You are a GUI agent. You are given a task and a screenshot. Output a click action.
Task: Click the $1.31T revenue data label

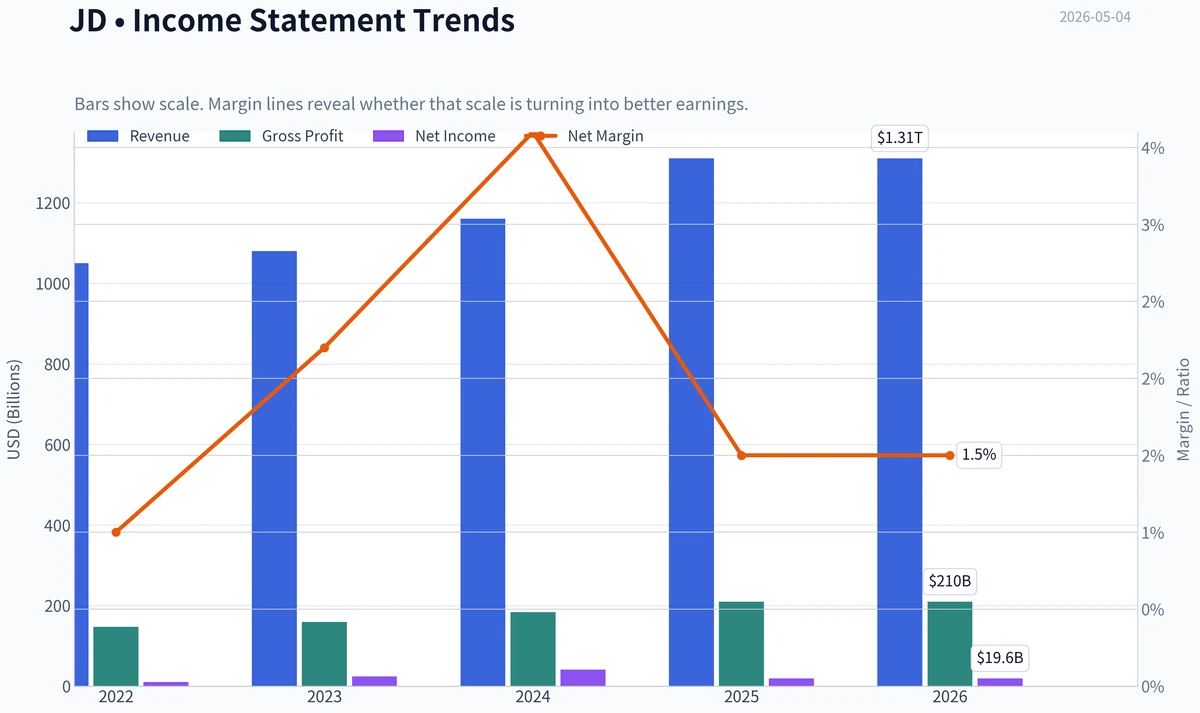(x=900, y=138)
